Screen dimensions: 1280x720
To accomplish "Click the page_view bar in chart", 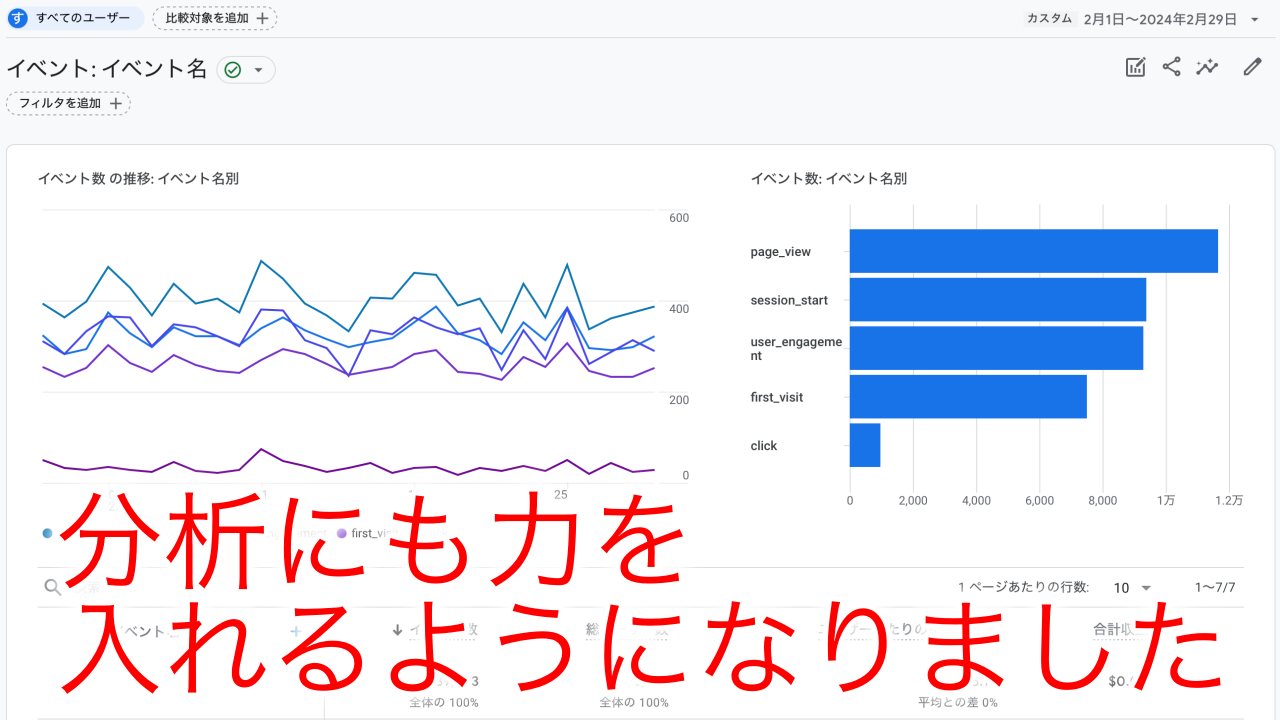I will [x=1033, y=251].
